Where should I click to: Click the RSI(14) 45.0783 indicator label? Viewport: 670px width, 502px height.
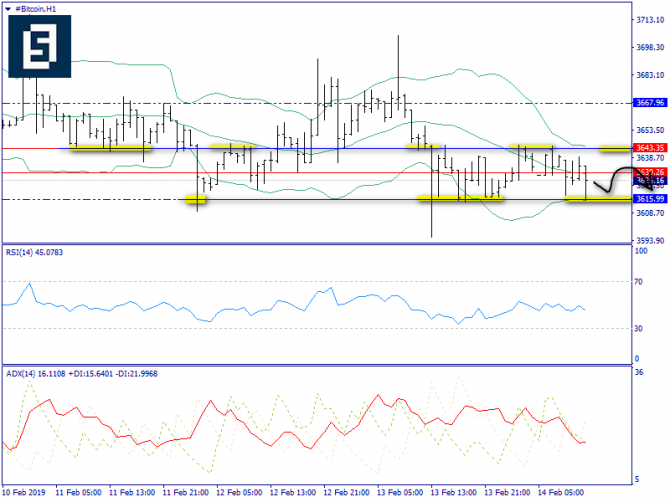[x=34, y=252]
